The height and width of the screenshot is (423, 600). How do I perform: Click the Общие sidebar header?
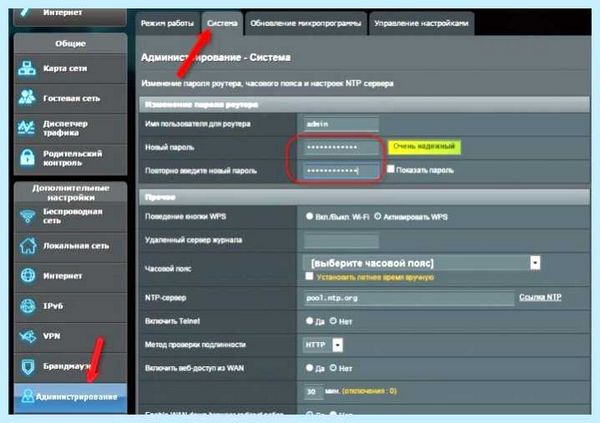click(70, 44)
